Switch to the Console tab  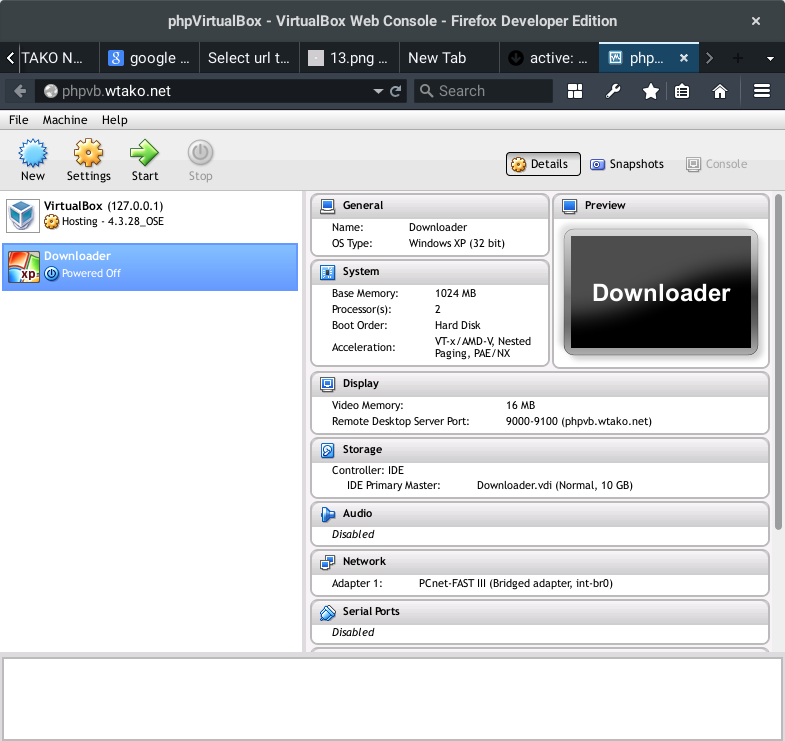(717, 164)
